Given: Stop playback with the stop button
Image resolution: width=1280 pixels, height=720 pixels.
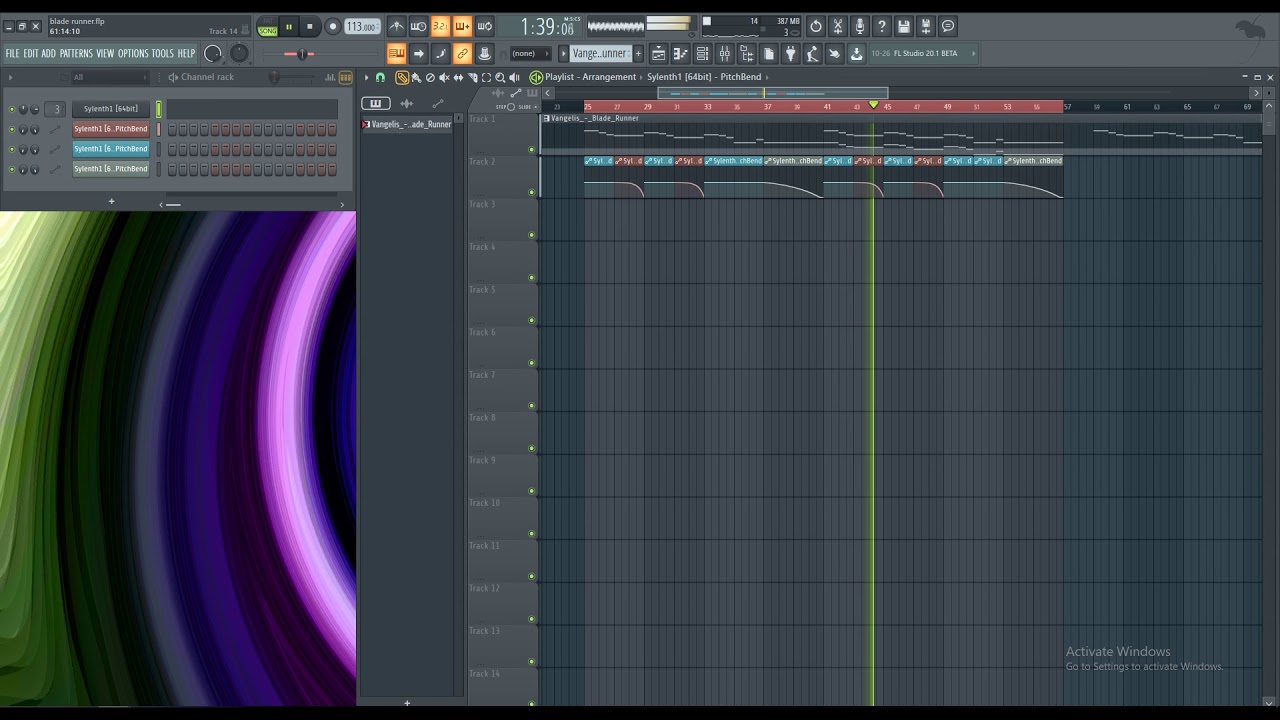Looking at the screenshot, I should point(310,27).
